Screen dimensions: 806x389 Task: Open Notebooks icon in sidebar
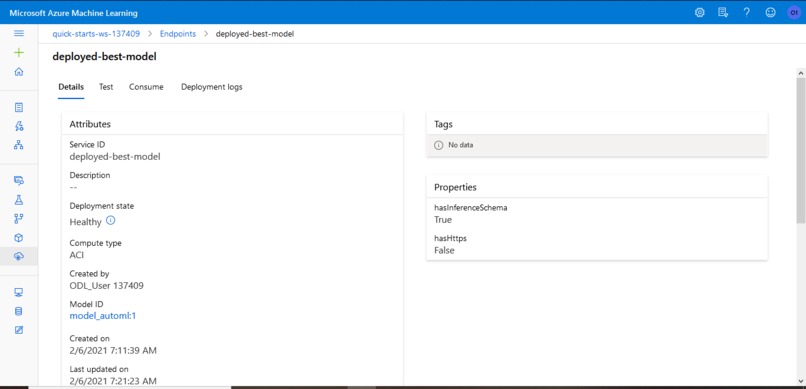19,107
